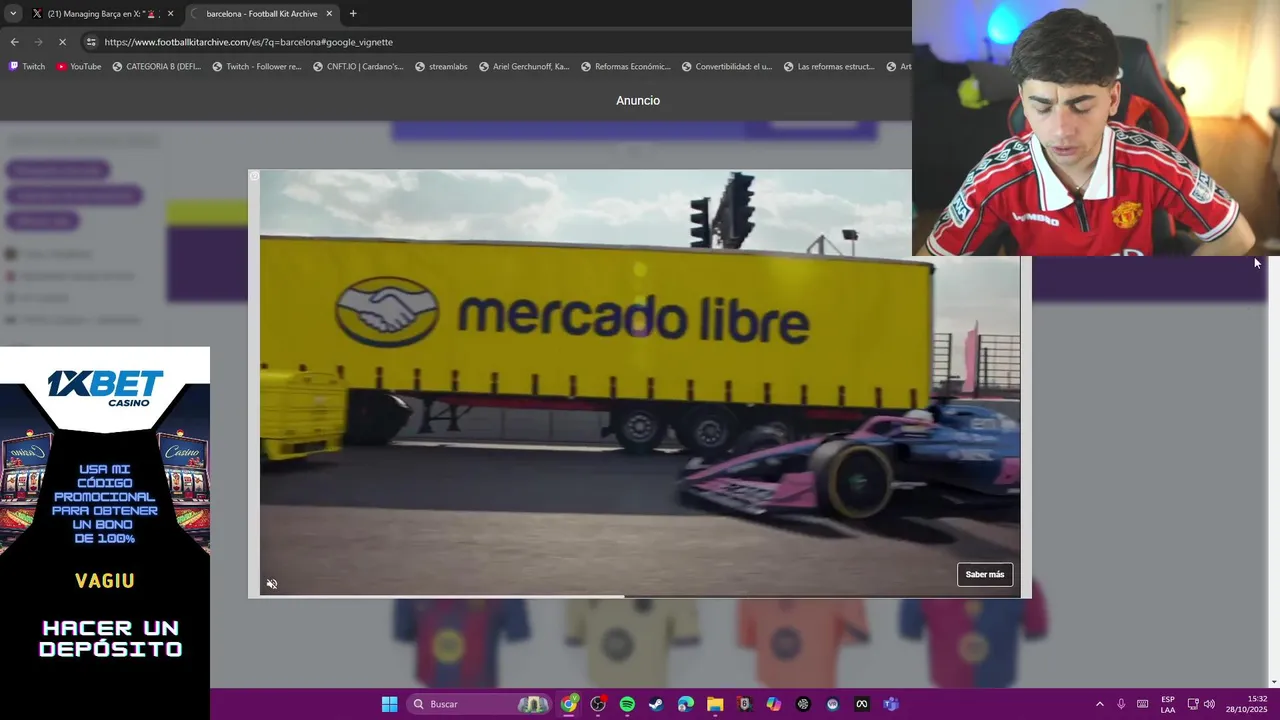Click the VAGIU promo code text
Screen dimensions: 1280x720
(x=105, y=581)
